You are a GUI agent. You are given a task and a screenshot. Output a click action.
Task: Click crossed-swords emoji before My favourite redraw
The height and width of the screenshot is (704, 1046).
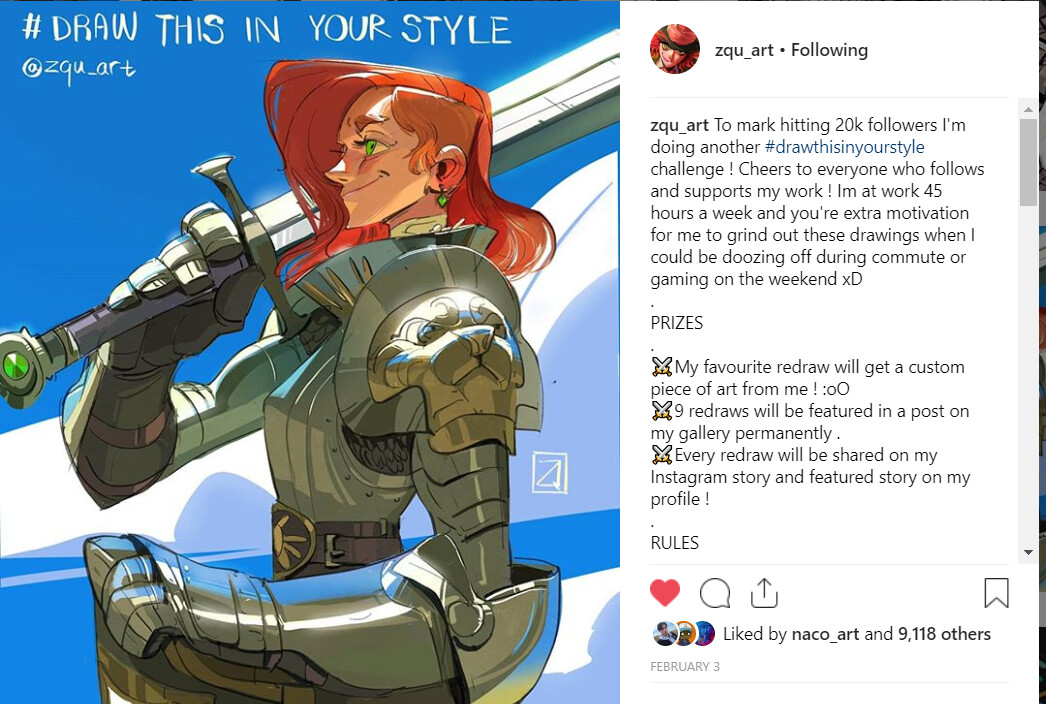pyautogui.click(x=662, y=366)
